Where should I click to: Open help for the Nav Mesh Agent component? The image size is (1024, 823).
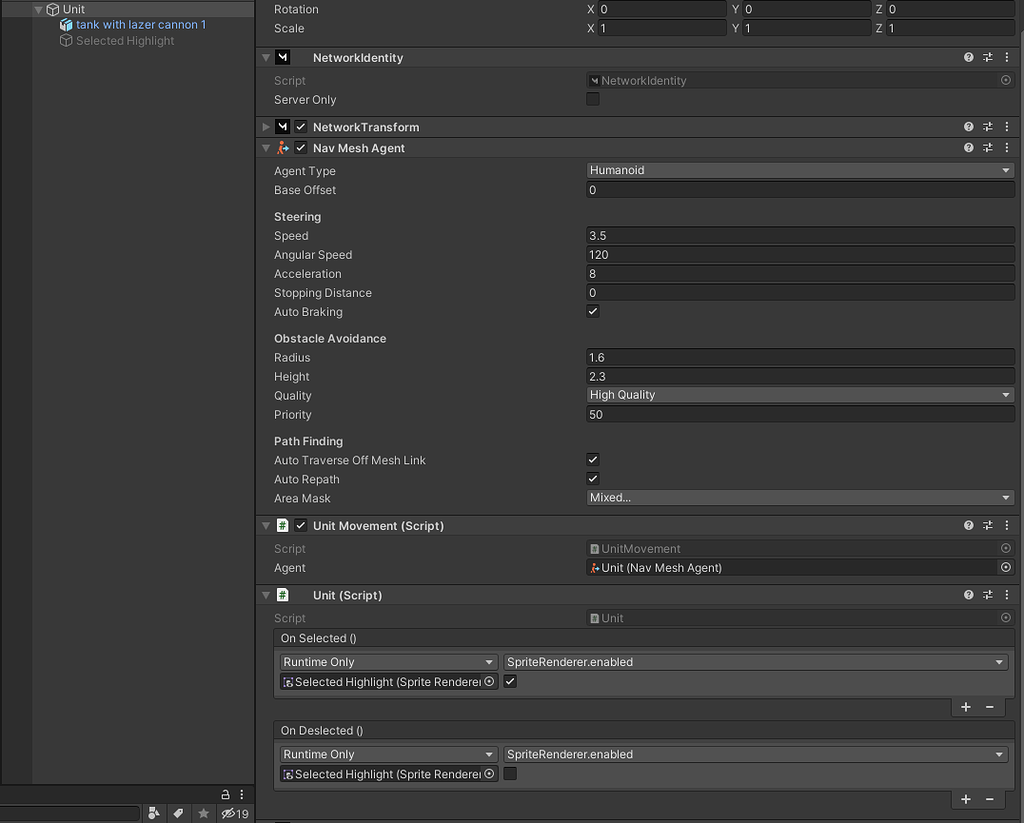coord(967,147)
